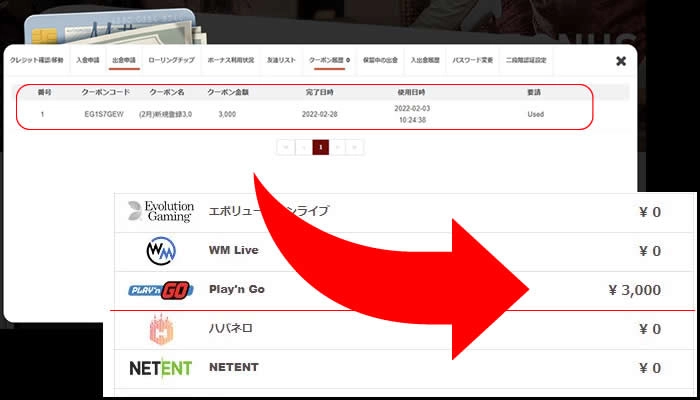Open the クレジット確認·移動 tab
Viewport: 700px width, 400px height.
38,61
